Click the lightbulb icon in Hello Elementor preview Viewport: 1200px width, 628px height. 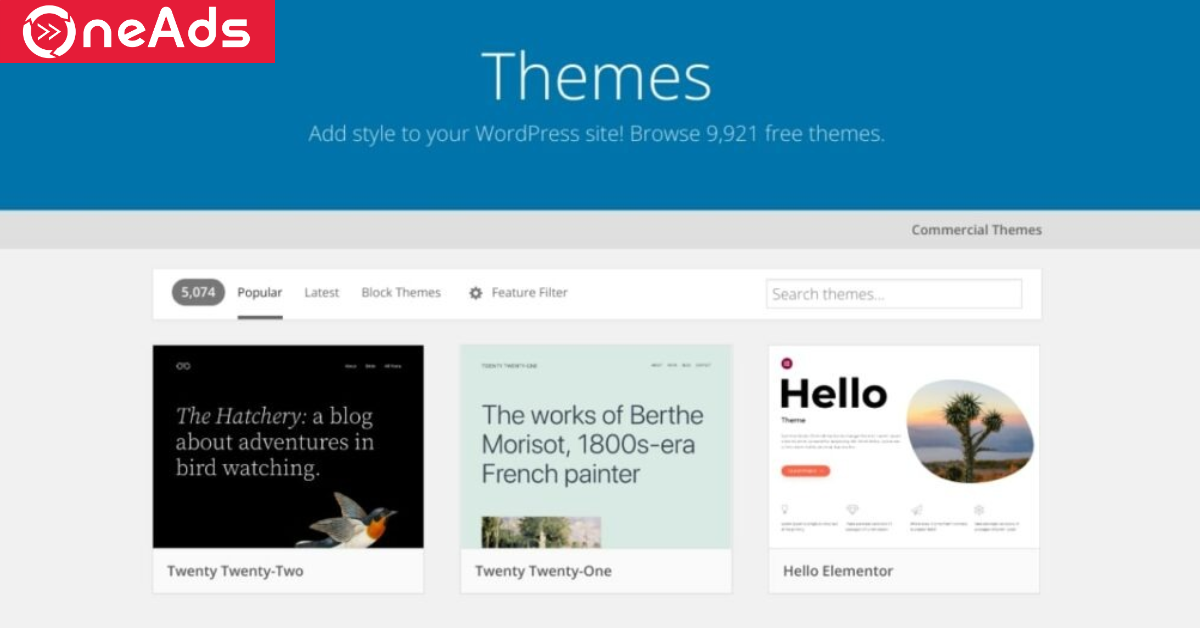[785, 509]
